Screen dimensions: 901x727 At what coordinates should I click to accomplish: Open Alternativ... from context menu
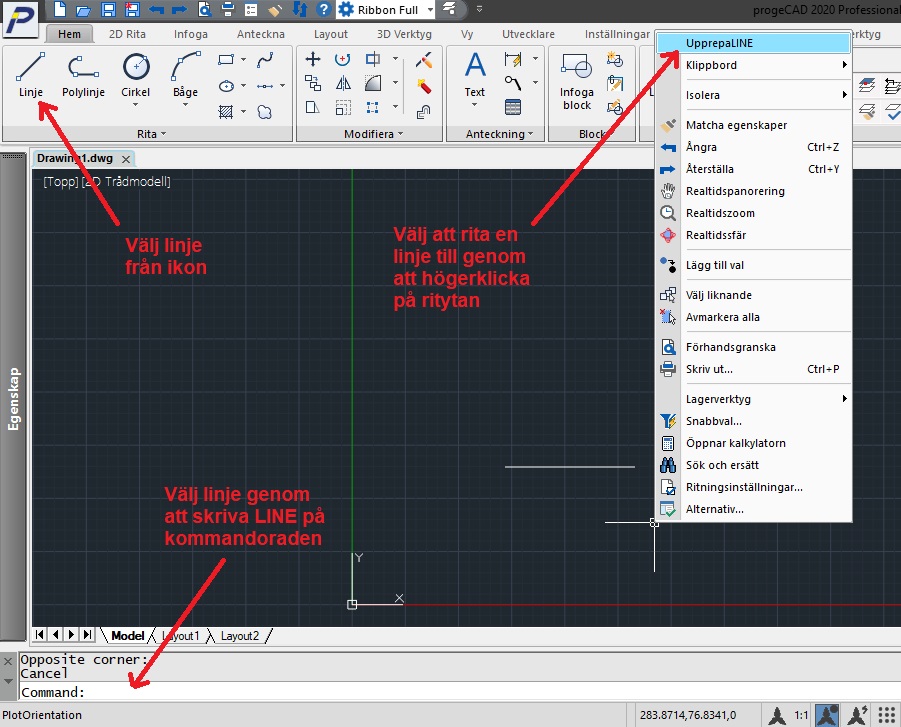point(753,509)
